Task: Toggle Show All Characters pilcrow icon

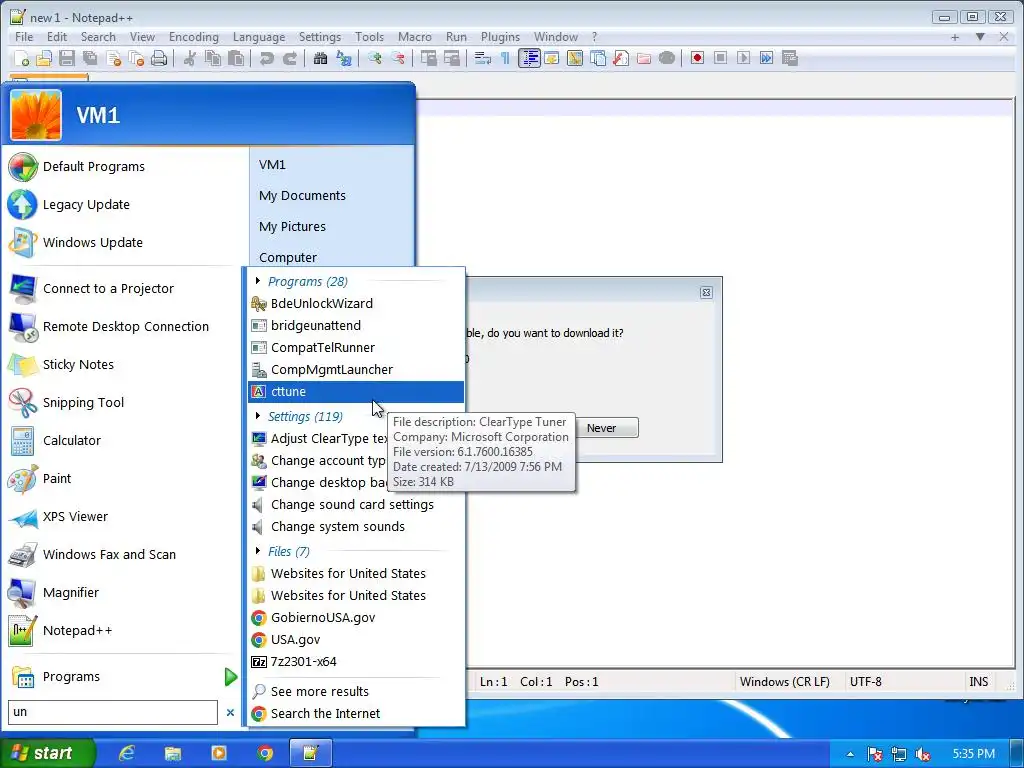Action: (505, 59)
